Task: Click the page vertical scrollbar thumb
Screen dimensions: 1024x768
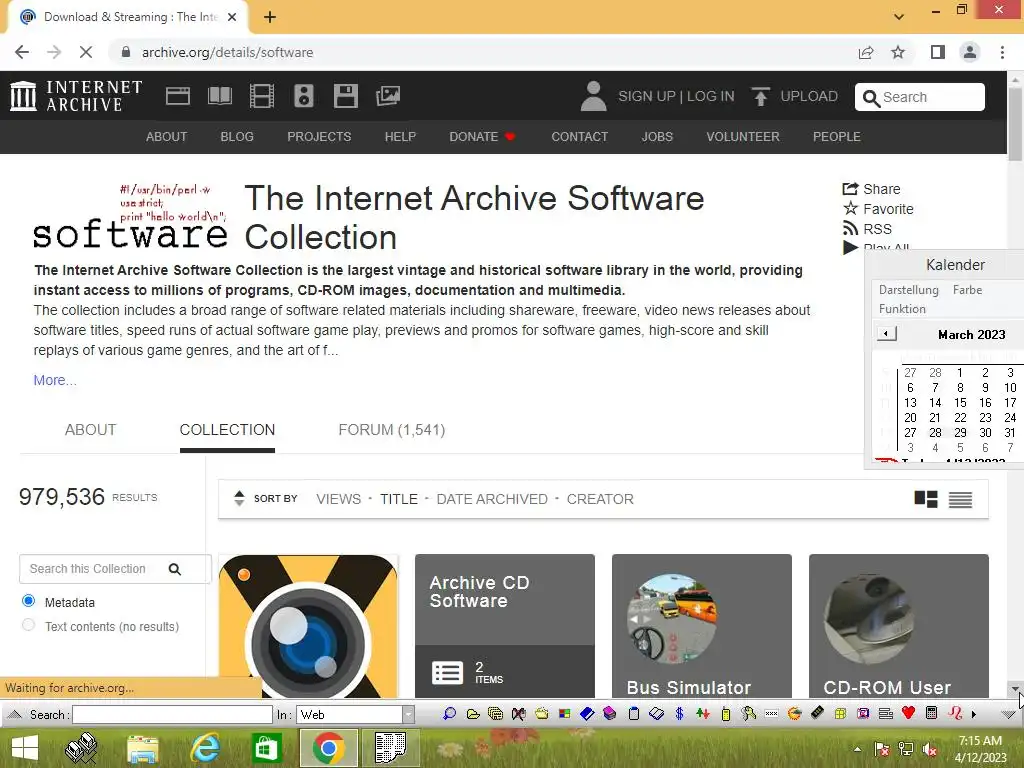Action: click(1015, 124)
